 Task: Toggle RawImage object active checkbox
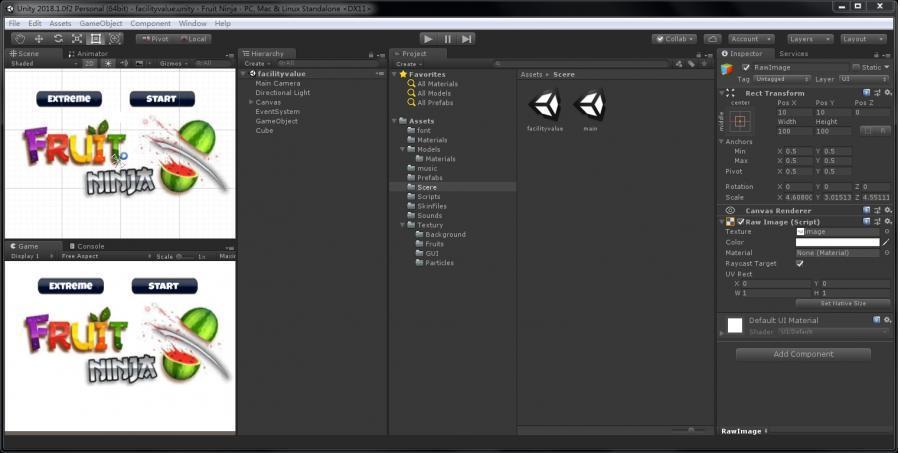(746, 67)
